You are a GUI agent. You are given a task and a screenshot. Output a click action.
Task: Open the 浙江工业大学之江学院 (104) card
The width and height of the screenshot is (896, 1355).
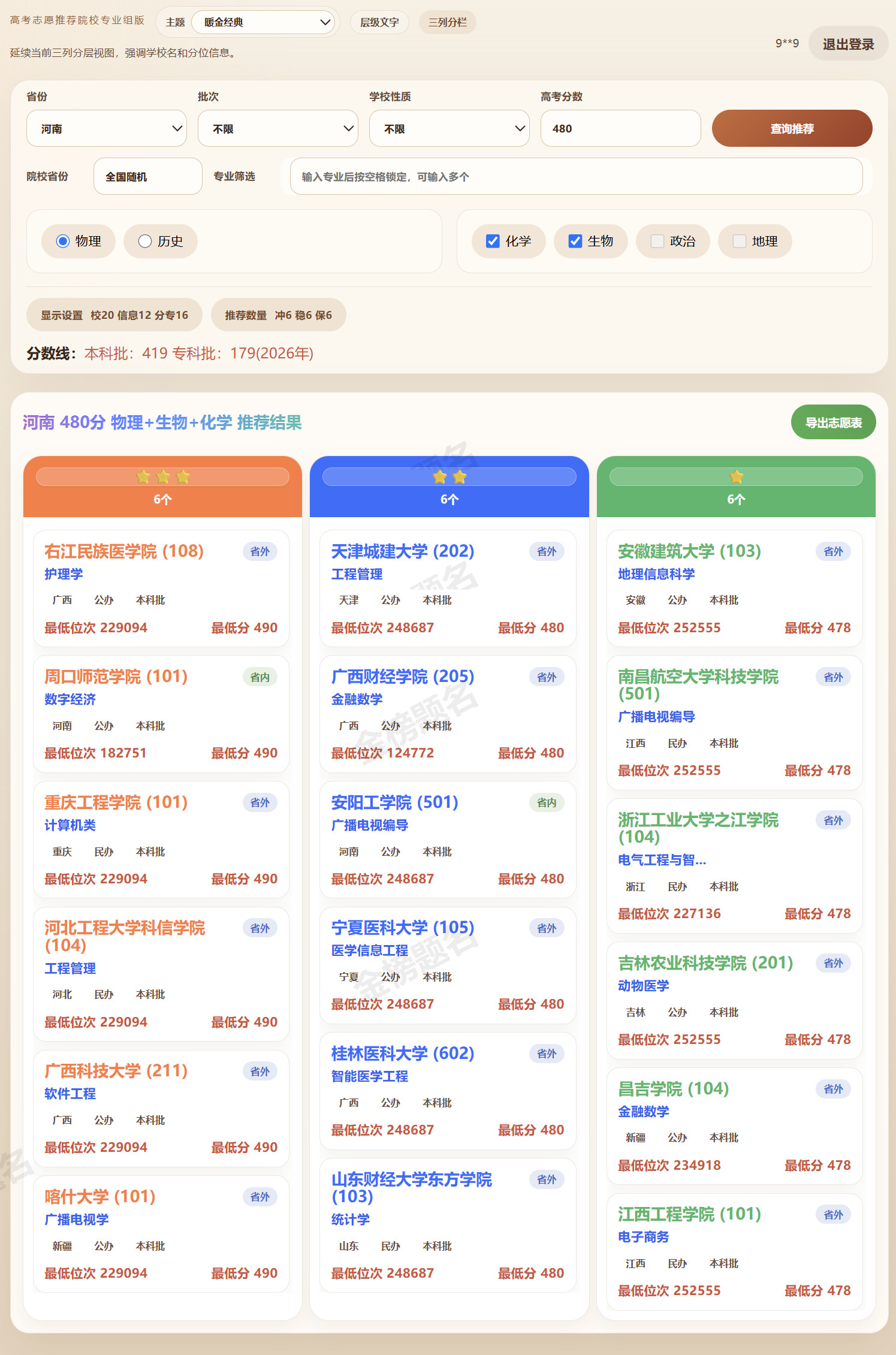[735, 866]
